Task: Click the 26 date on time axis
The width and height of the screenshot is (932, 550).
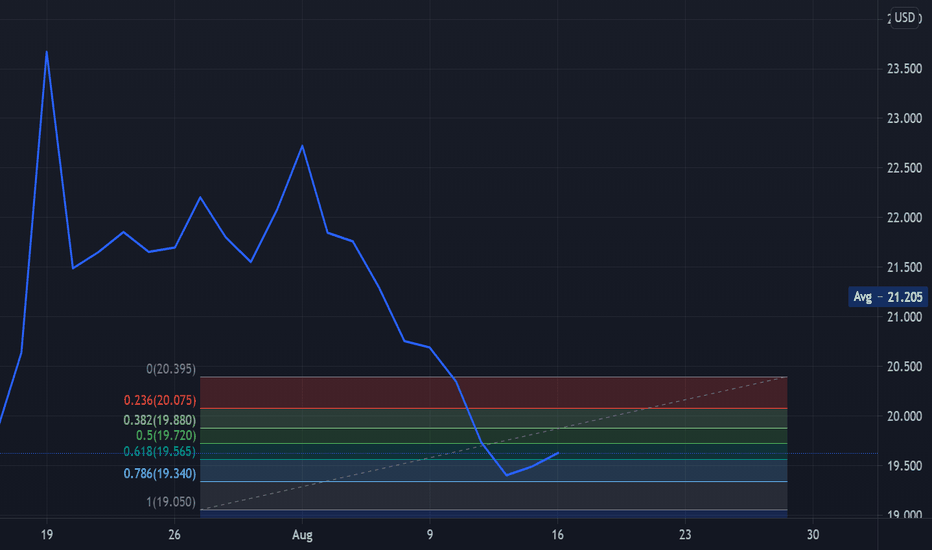Action: pos(174,535)
